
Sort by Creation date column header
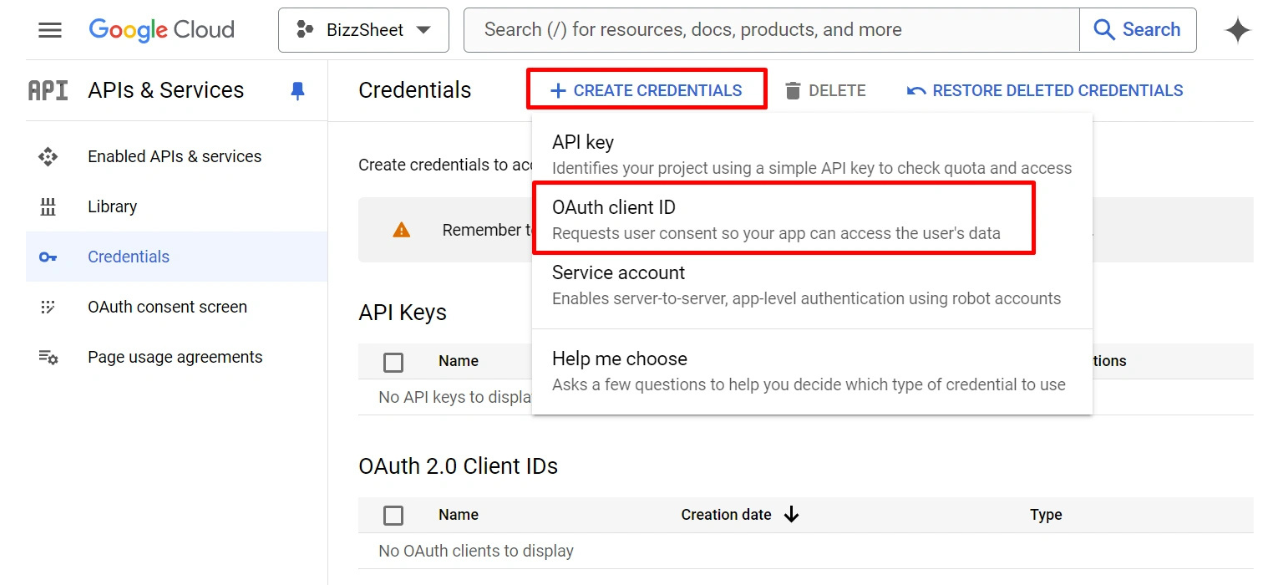click(x=726, y=515)
